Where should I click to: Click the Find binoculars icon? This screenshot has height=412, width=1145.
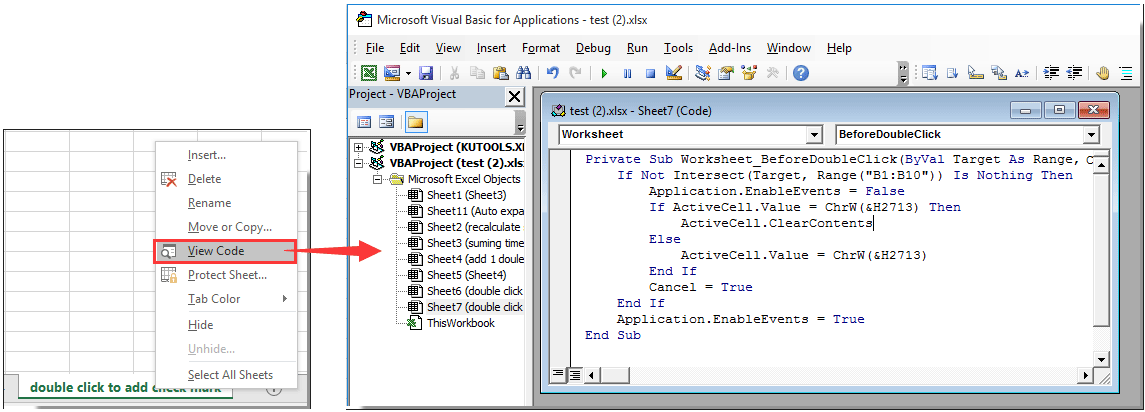click(522, 73)
